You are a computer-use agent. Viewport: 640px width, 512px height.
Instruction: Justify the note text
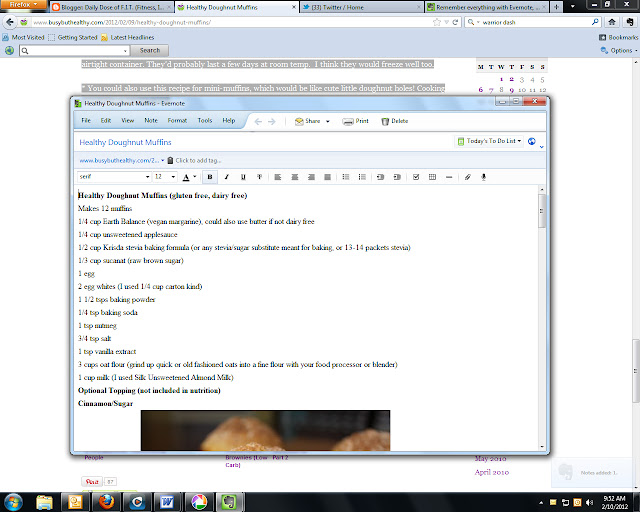(x=327, y=177)
